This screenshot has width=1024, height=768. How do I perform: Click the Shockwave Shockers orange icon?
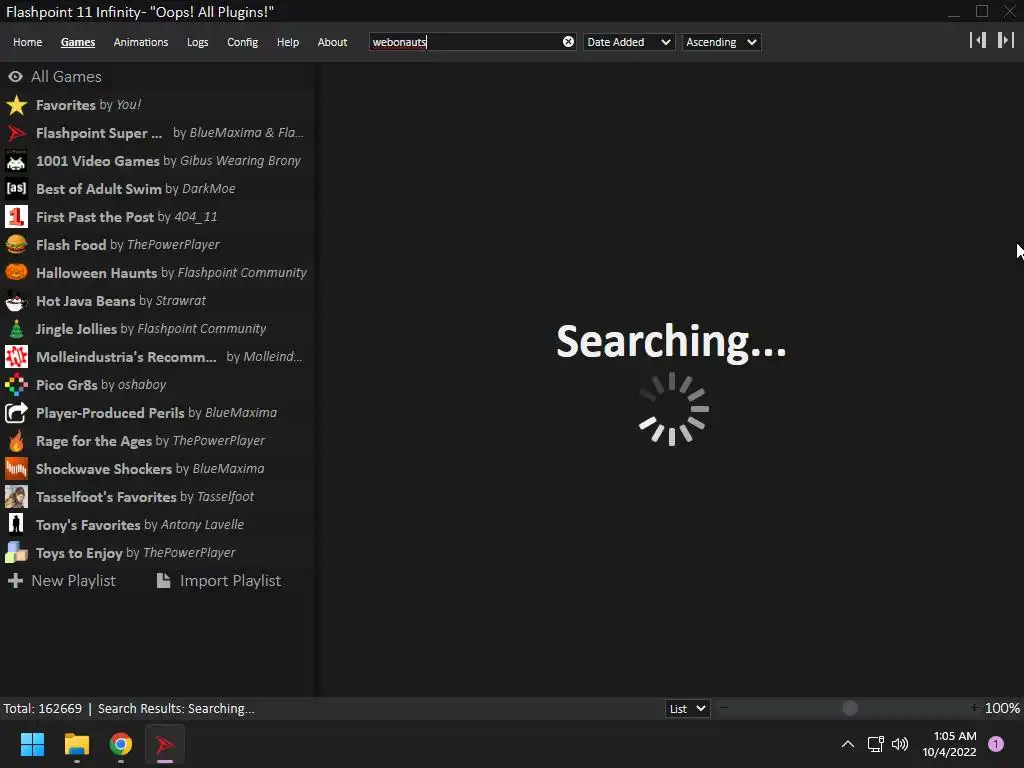[x=16, y=469]
